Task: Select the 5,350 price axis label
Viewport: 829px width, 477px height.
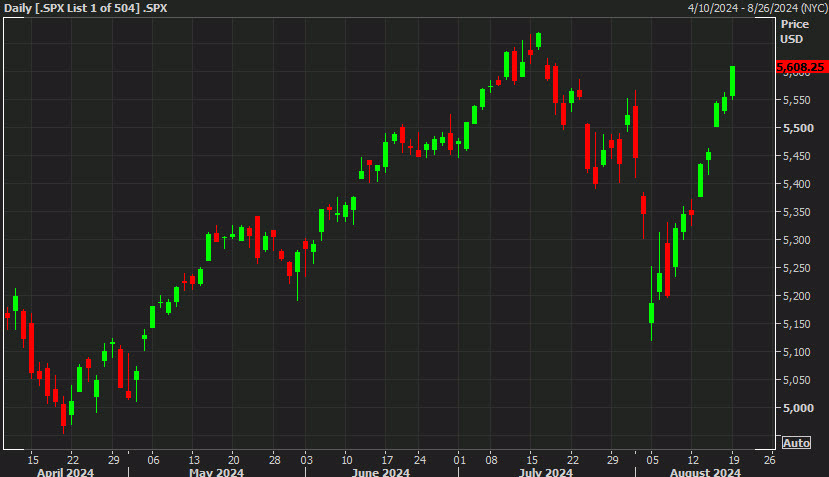Action: [797, 212]
